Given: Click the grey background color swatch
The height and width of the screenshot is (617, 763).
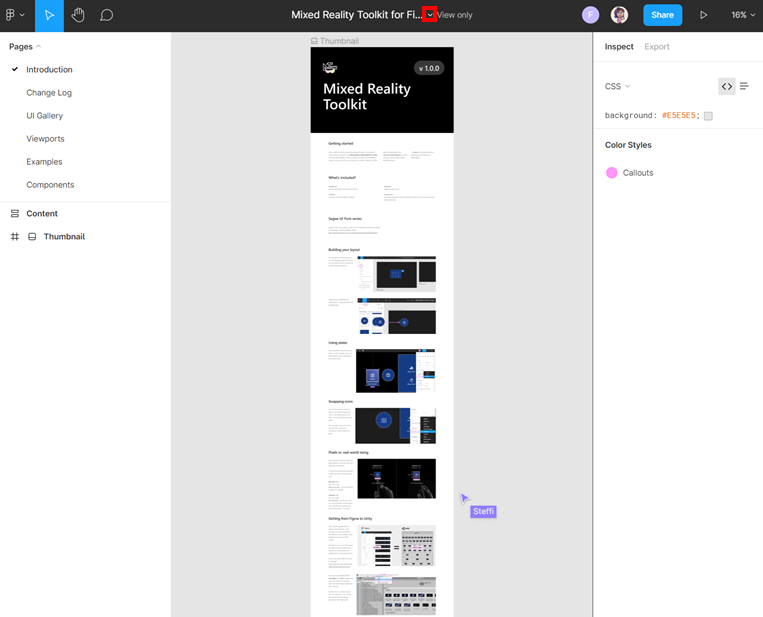Looking at the screenshot, I should [708, 116].
